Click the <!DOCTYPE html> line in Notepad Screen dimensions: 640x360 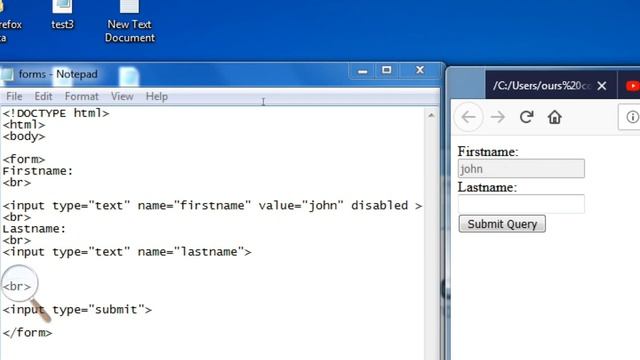[56, 113]
